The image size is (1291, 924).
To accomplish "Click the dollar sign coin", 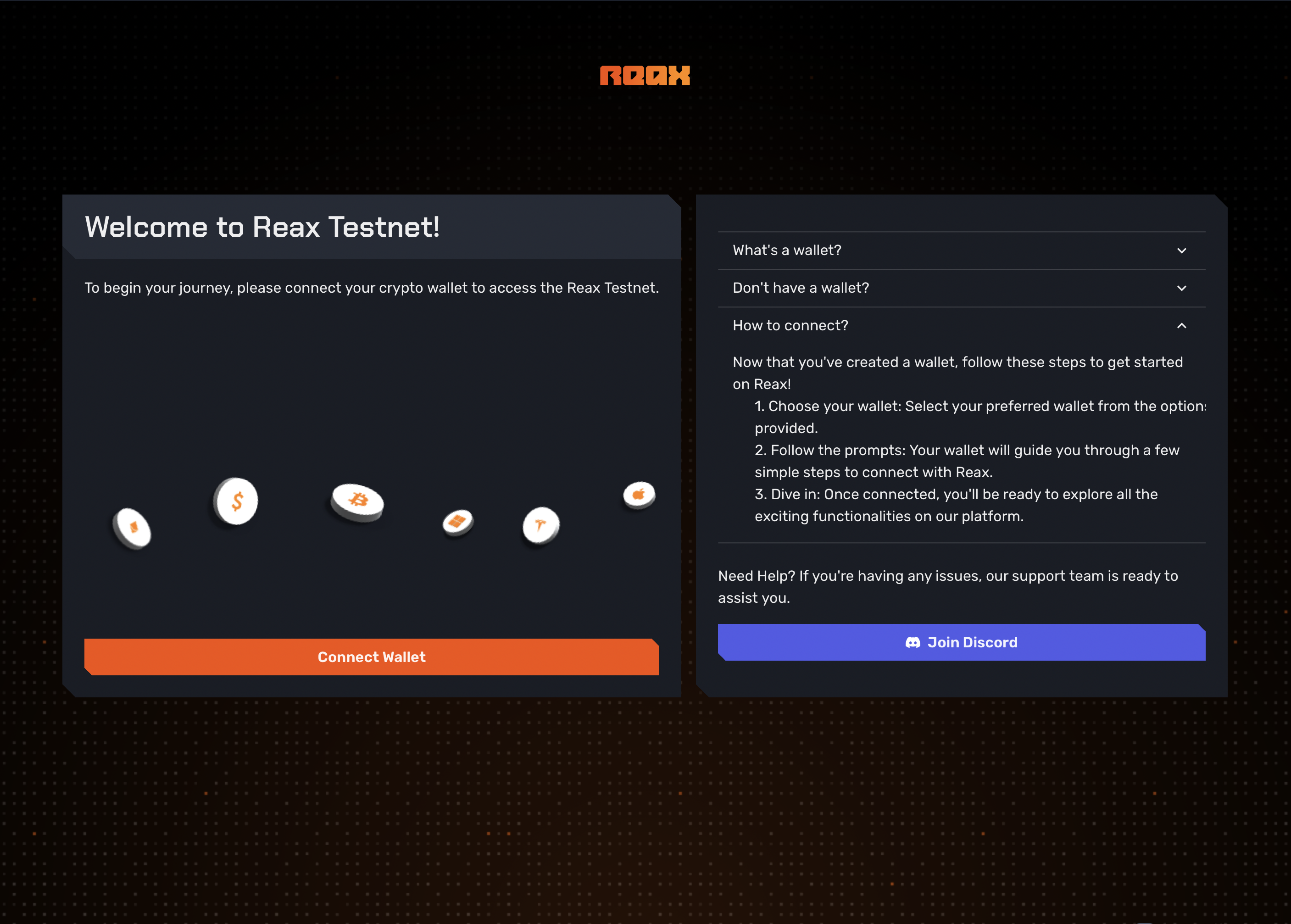I will click(x=236, y=501).
